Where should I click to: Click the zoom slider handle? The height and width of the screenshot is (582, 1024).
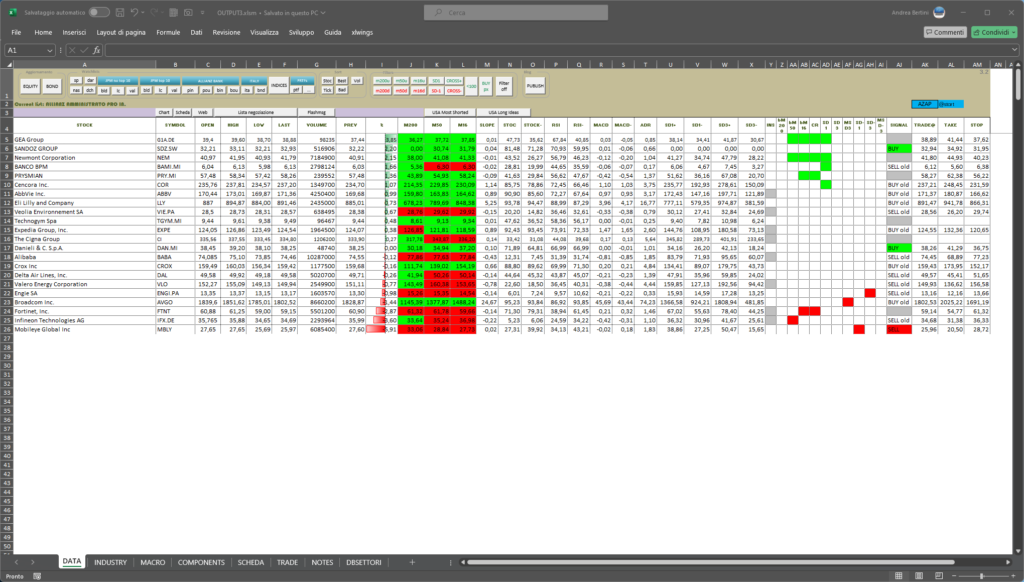click(982, 576)
